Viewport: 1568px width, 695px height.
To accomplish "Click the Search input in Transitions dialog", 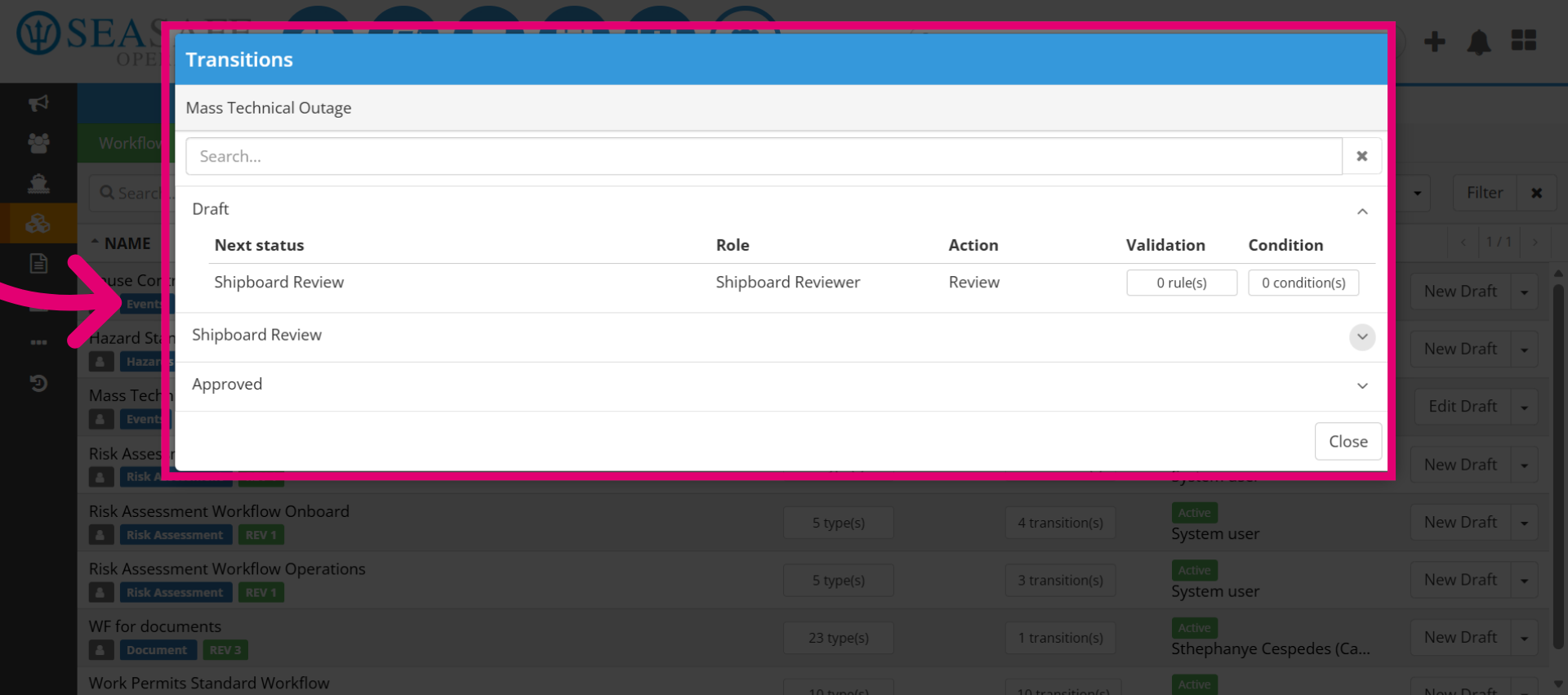I will pyautogui.click(x=764, y=156).
